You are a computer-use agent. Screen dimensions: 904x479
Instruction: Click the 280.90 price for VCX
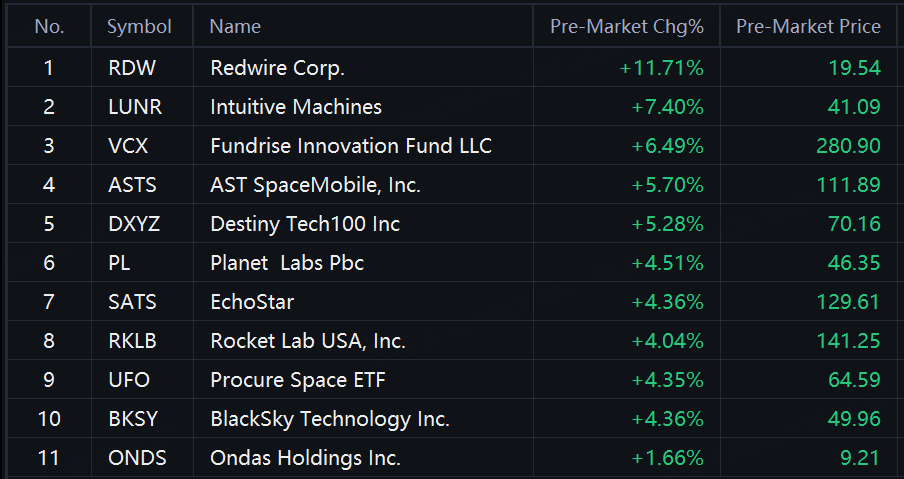click(x=849, y=146)
